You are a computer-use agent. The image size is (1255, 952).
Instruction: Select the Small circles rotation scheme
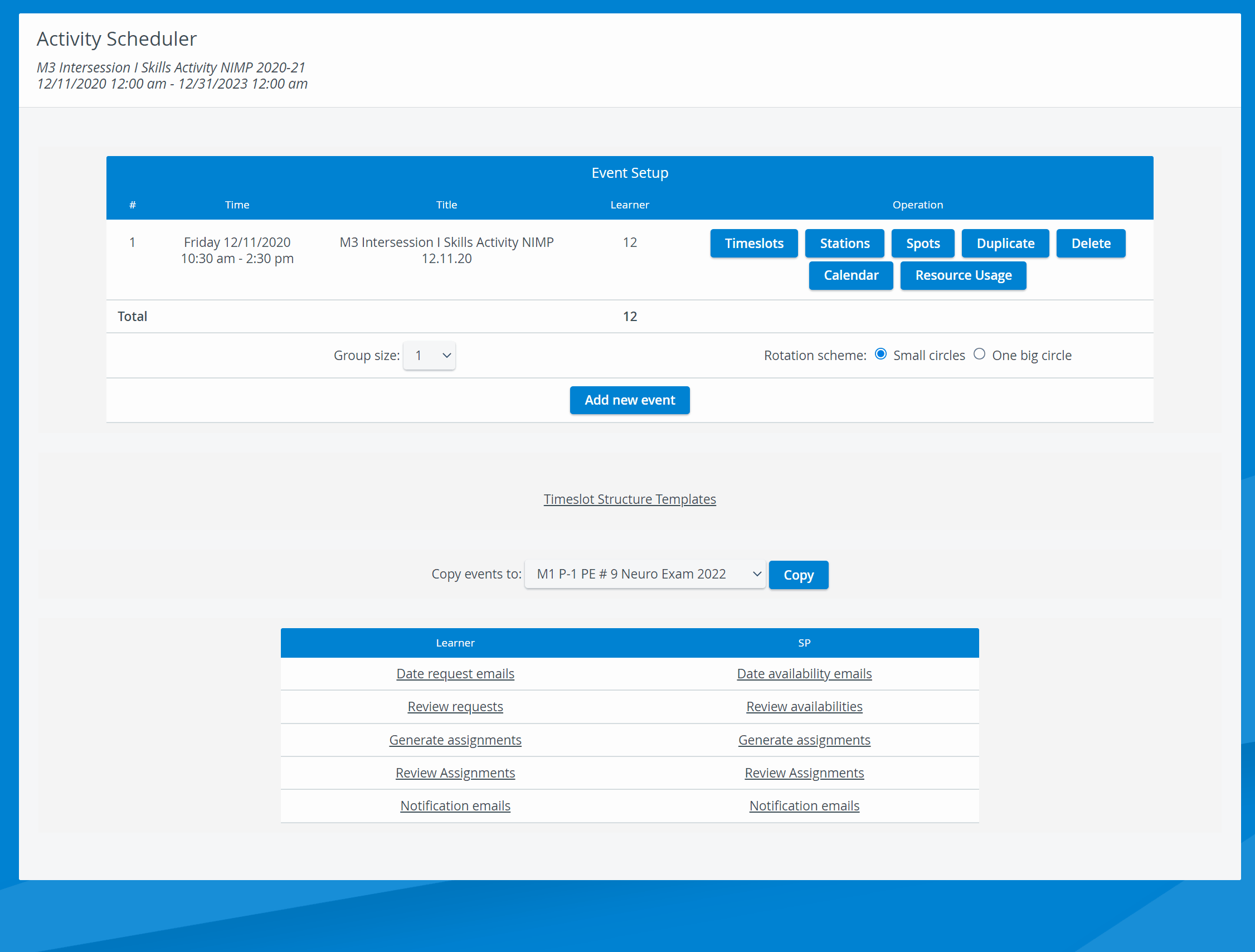880,354
